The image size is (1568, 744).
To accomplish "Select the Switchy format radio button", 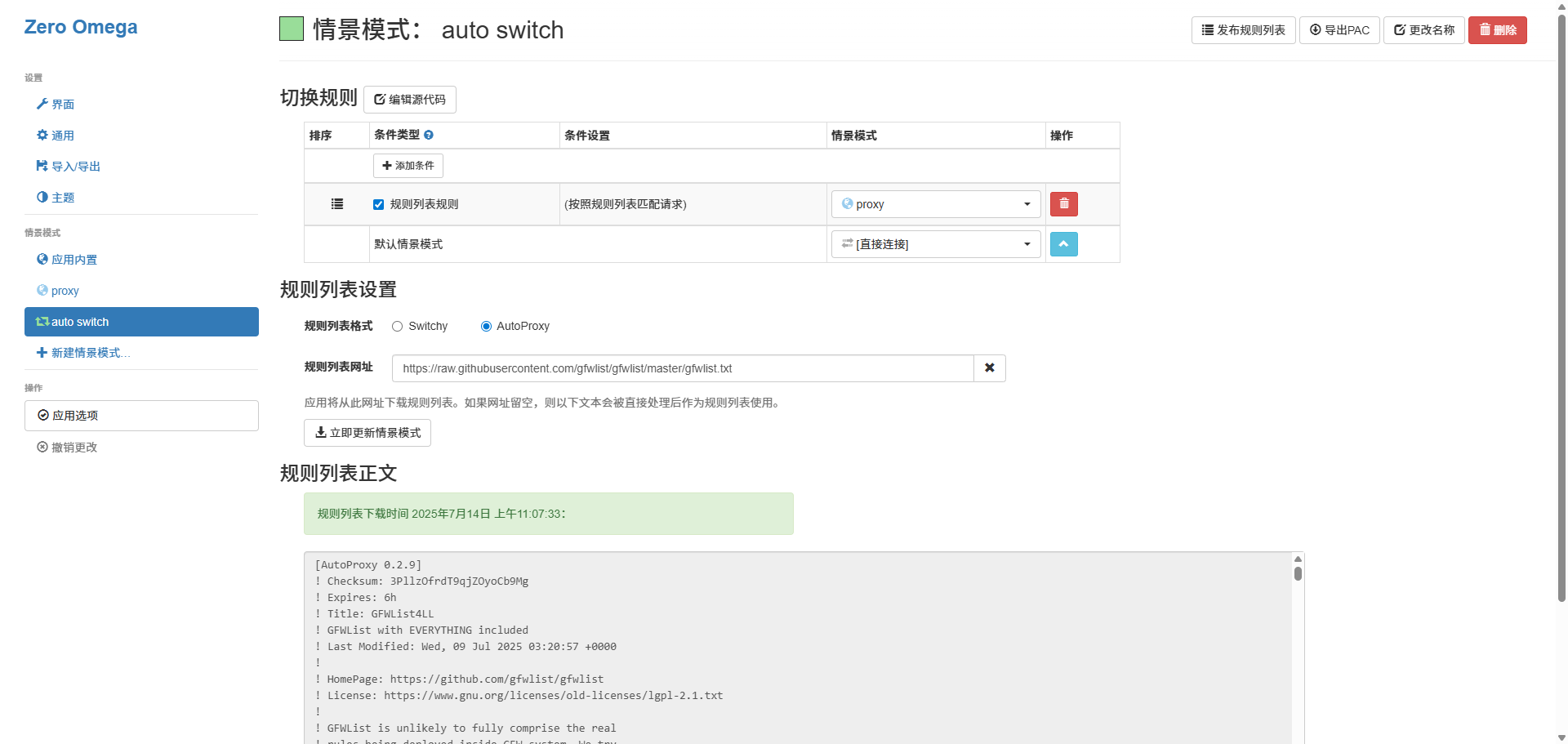I will coord(398,327).
